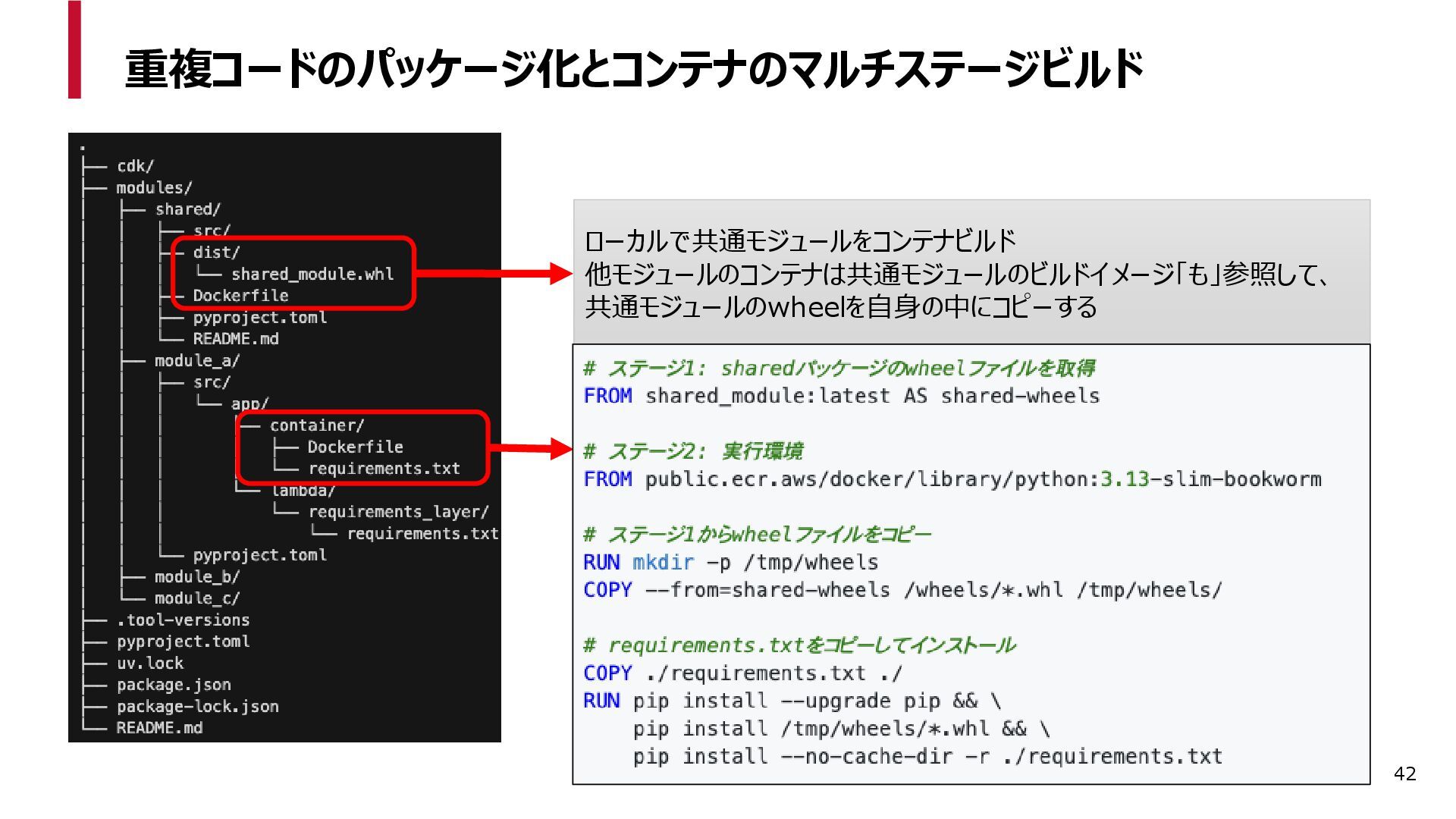
Task: Click the ステージ1 comment about shared wheel
Action: pos(839,369)
